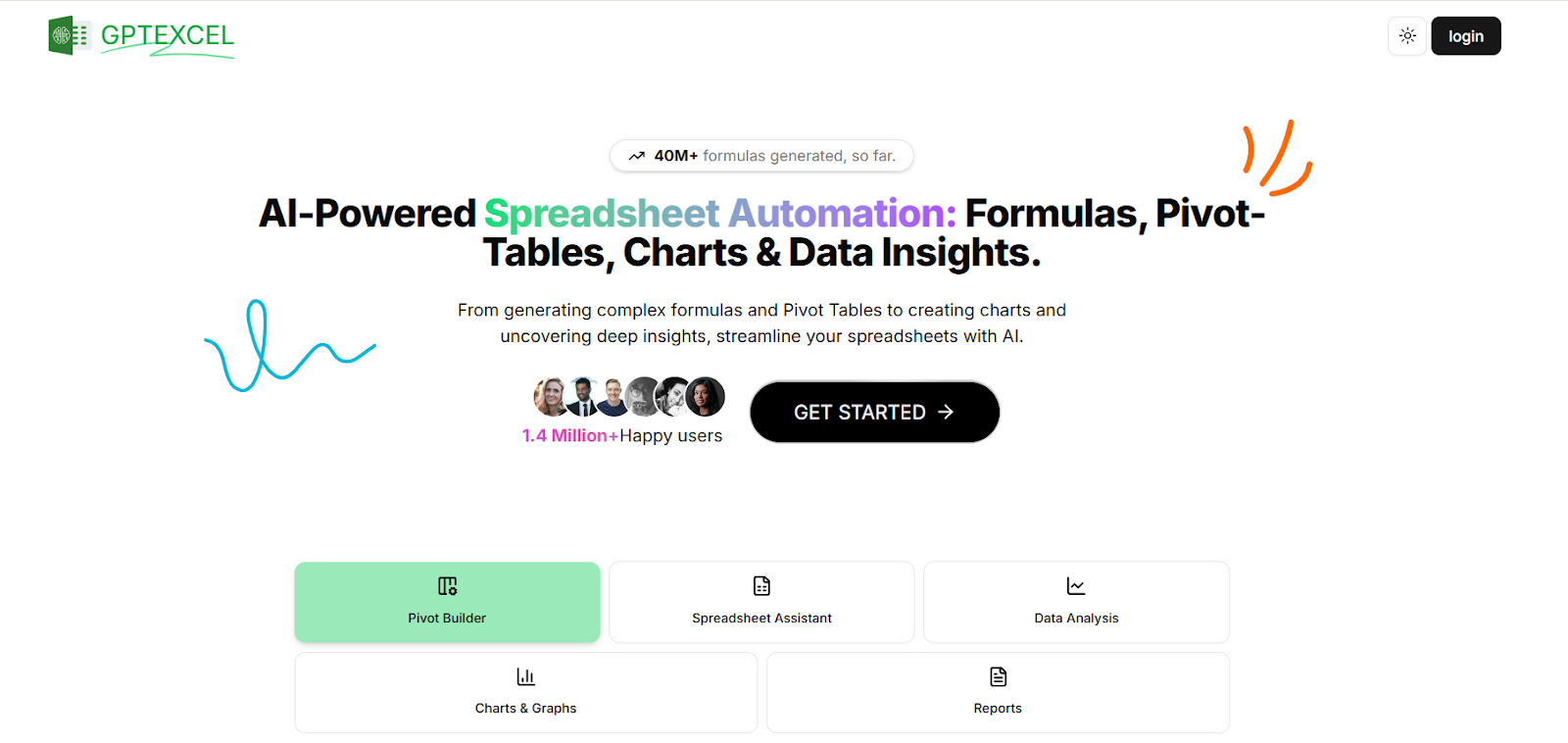Click the Data Analysis card
Image resolution: width=1568 pixels, height=743 pixels.
click(1075, 601)
